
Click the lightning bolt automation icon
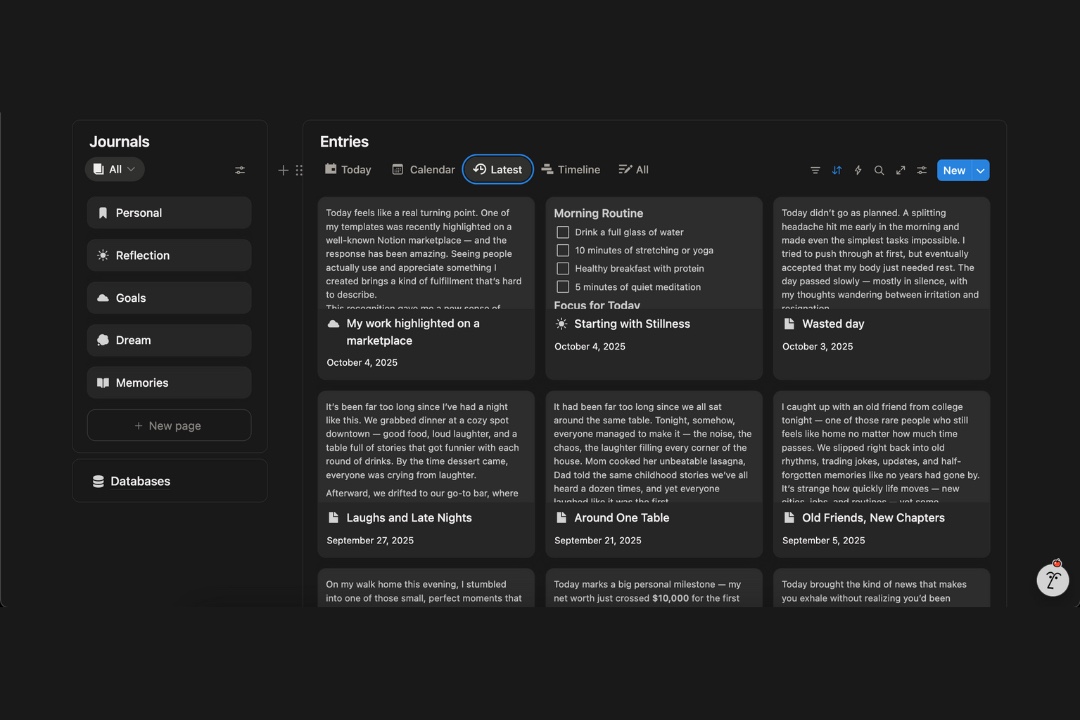pos(858,170)
